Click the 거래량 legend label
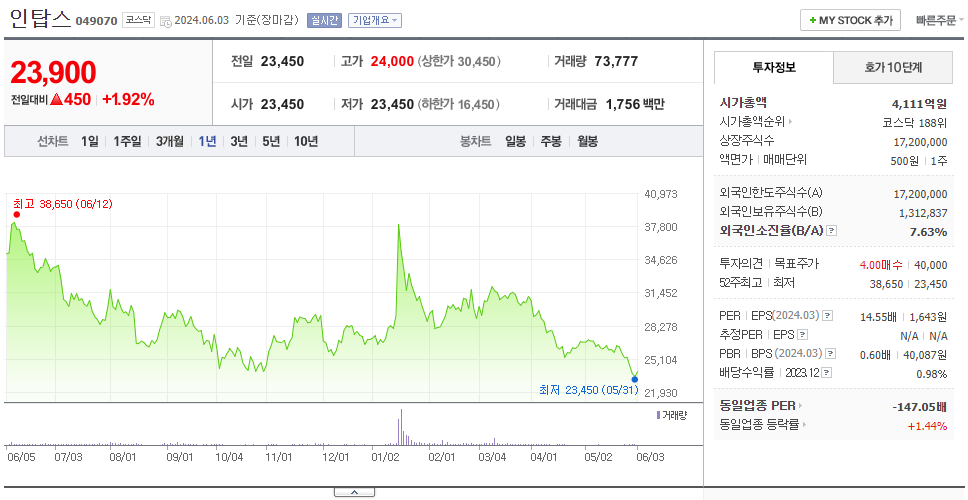The width and height of the screenshot is (968, 500). [672, 415]
